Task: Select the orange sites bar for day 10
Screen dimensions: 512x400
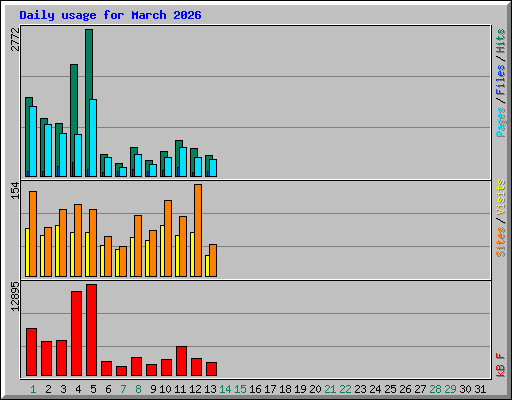Action: click(168, 238)
